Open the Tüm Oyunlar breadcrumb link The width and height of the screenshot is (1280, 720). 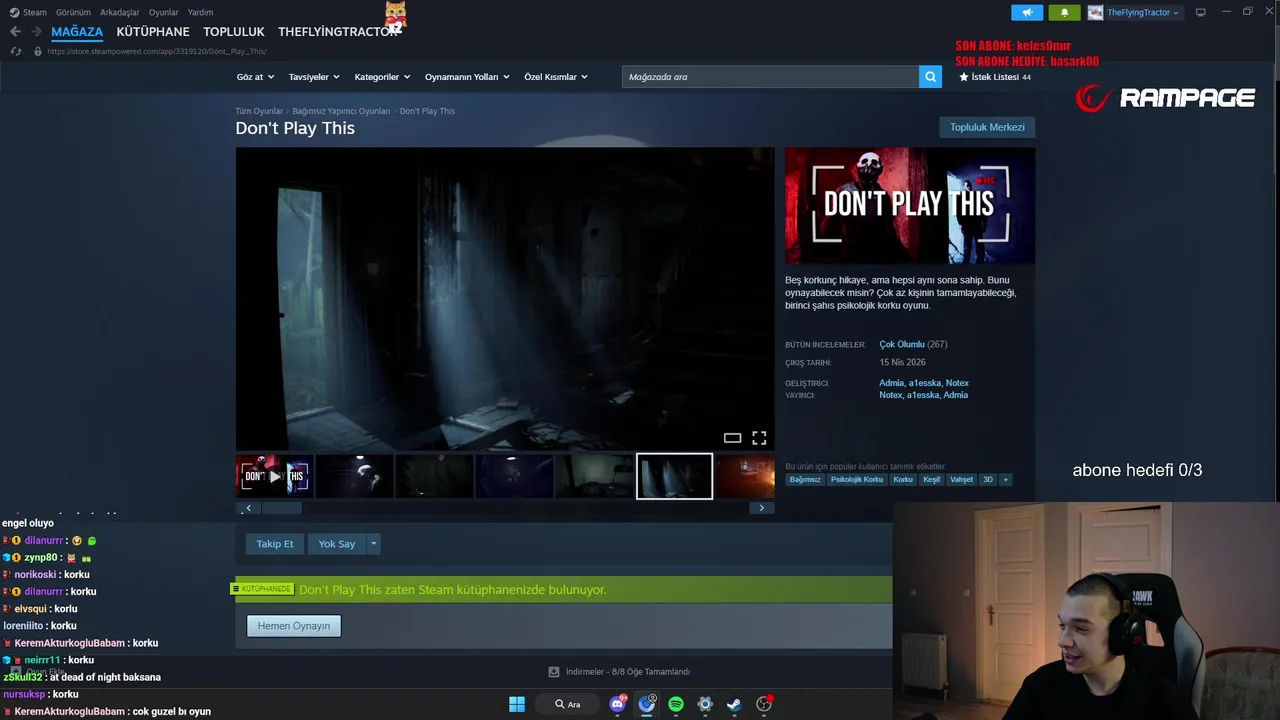coord(259,111)
